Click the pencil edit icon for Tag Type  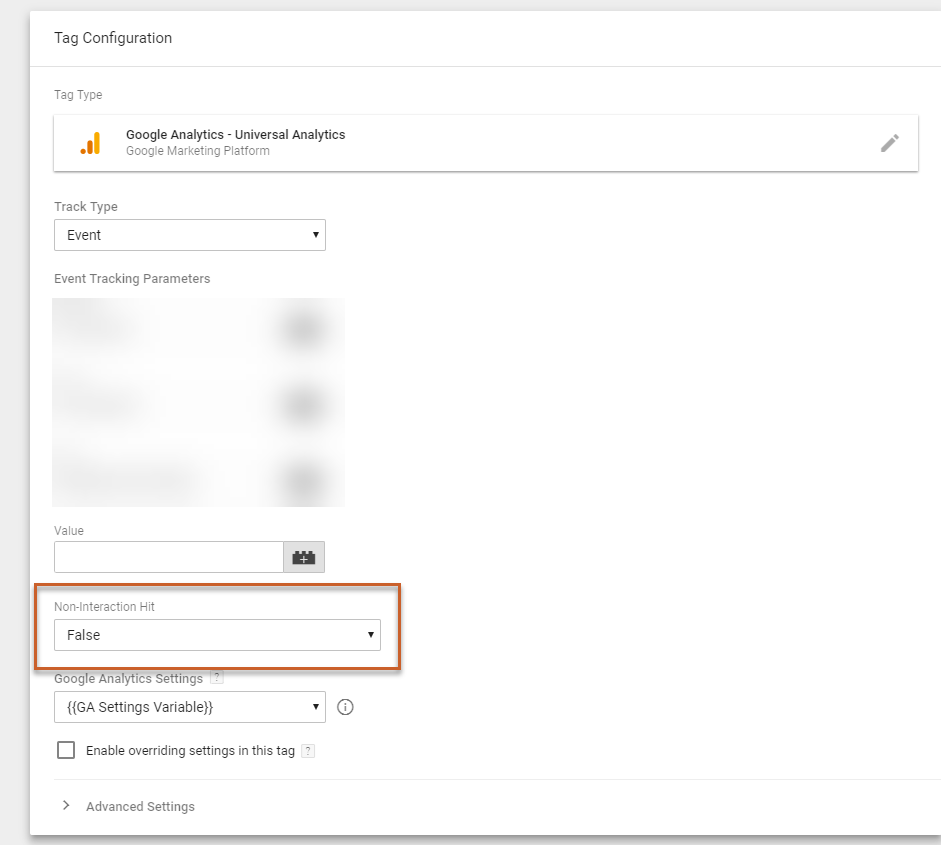pos(889,143)
